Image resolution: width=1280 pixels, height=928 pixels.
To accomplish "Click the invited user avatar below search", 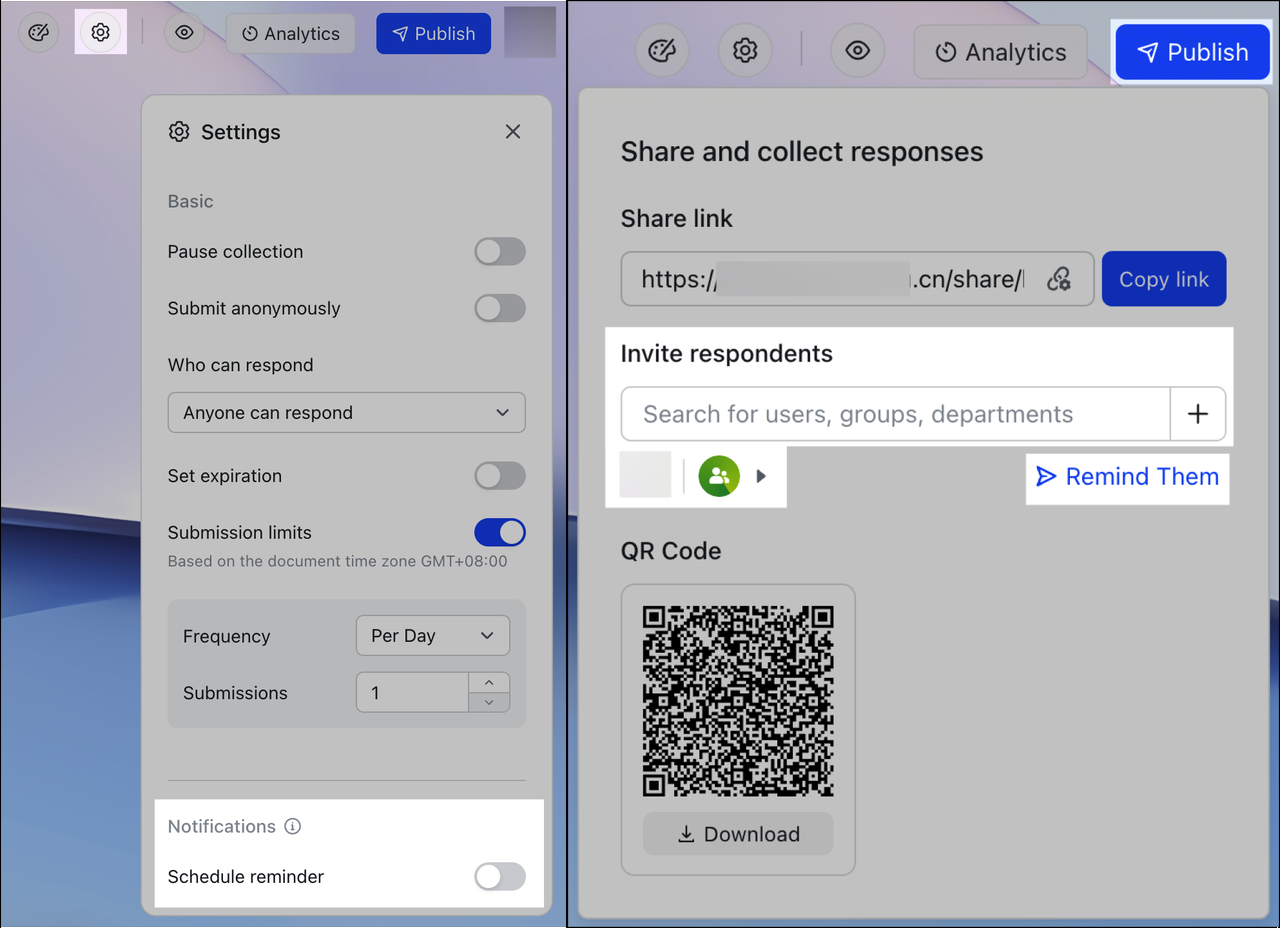I will pos(645,475).
